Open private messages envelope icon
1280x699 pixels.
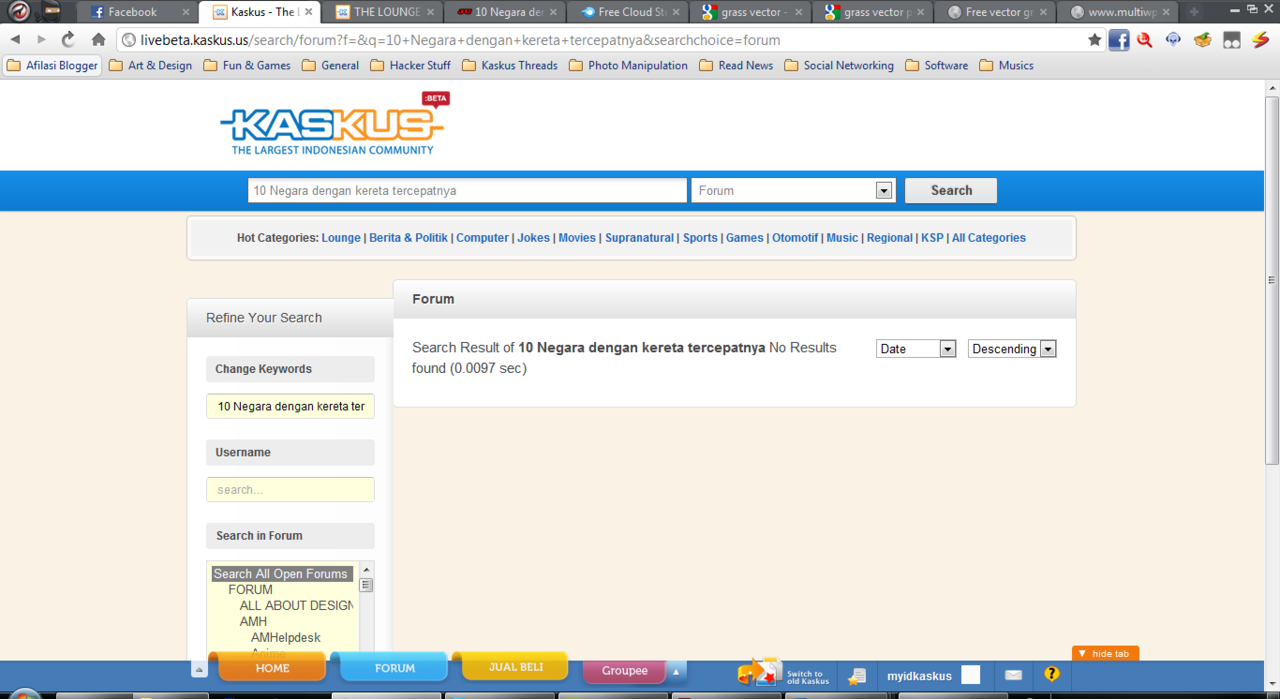1013,675
